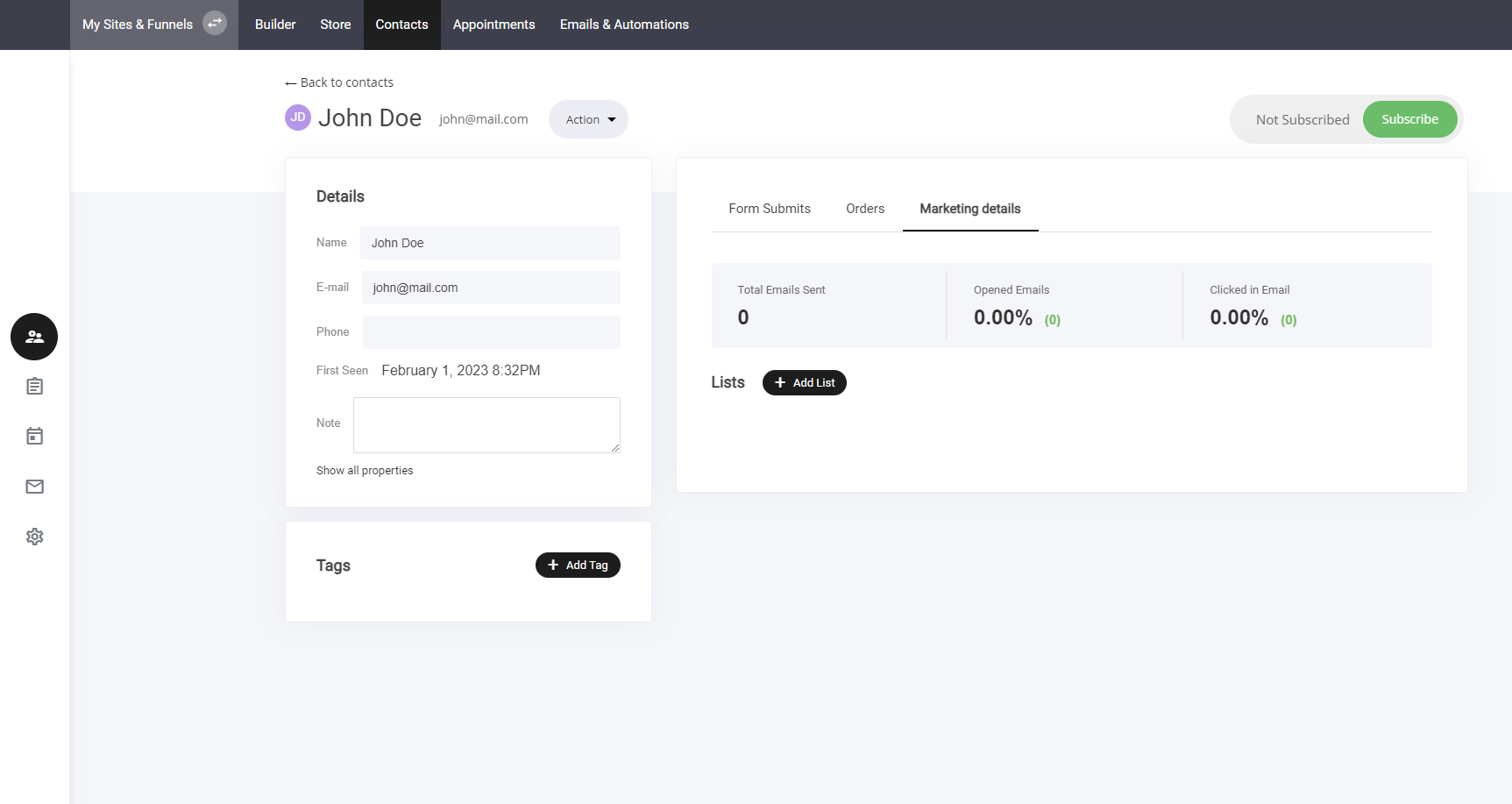This screenshot has width=1512, height=804.
Task: Click the Add List button
Action: [804, 383]
